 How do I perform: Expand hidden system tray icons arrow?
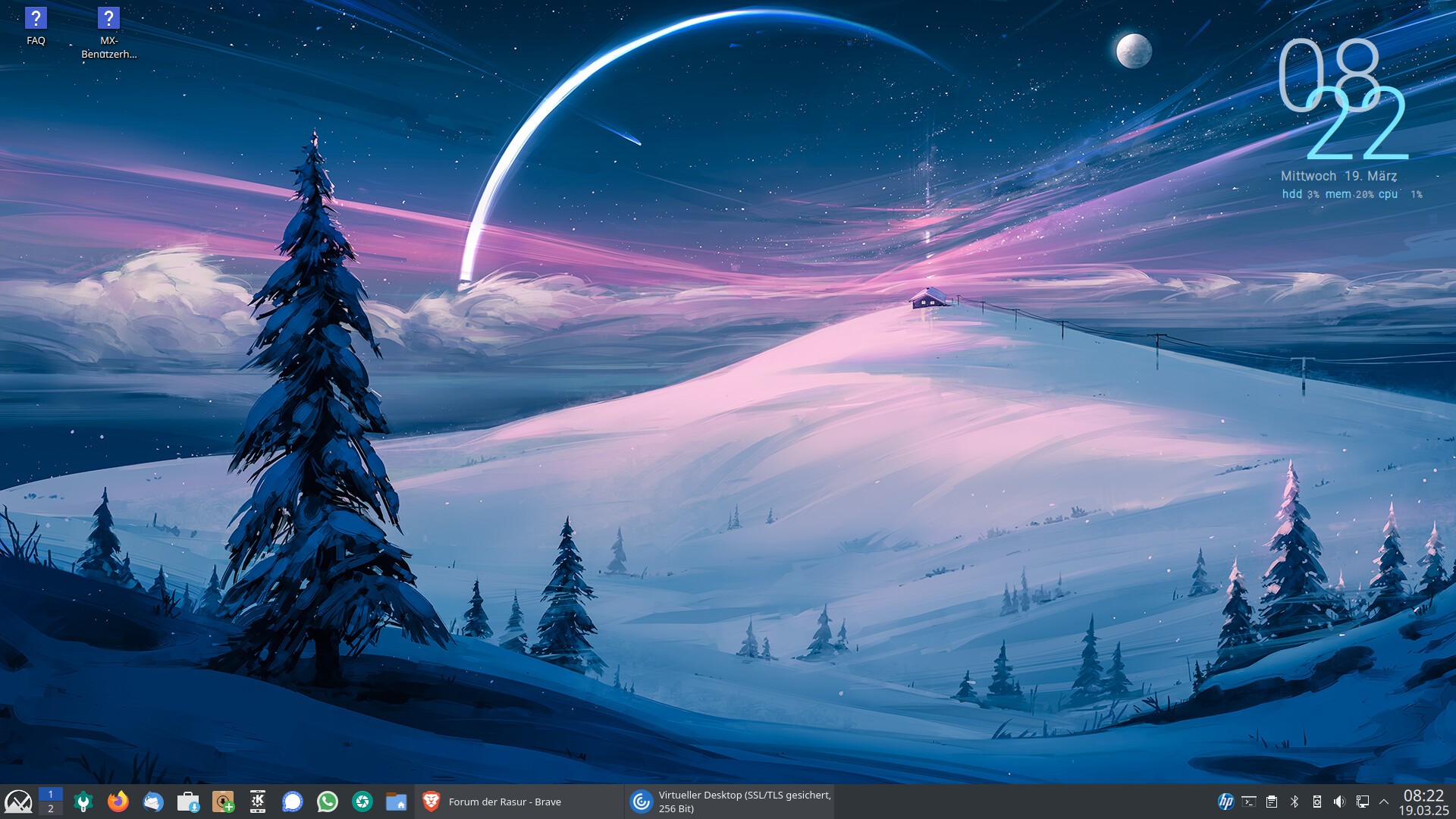click(x=1384, y=802)
